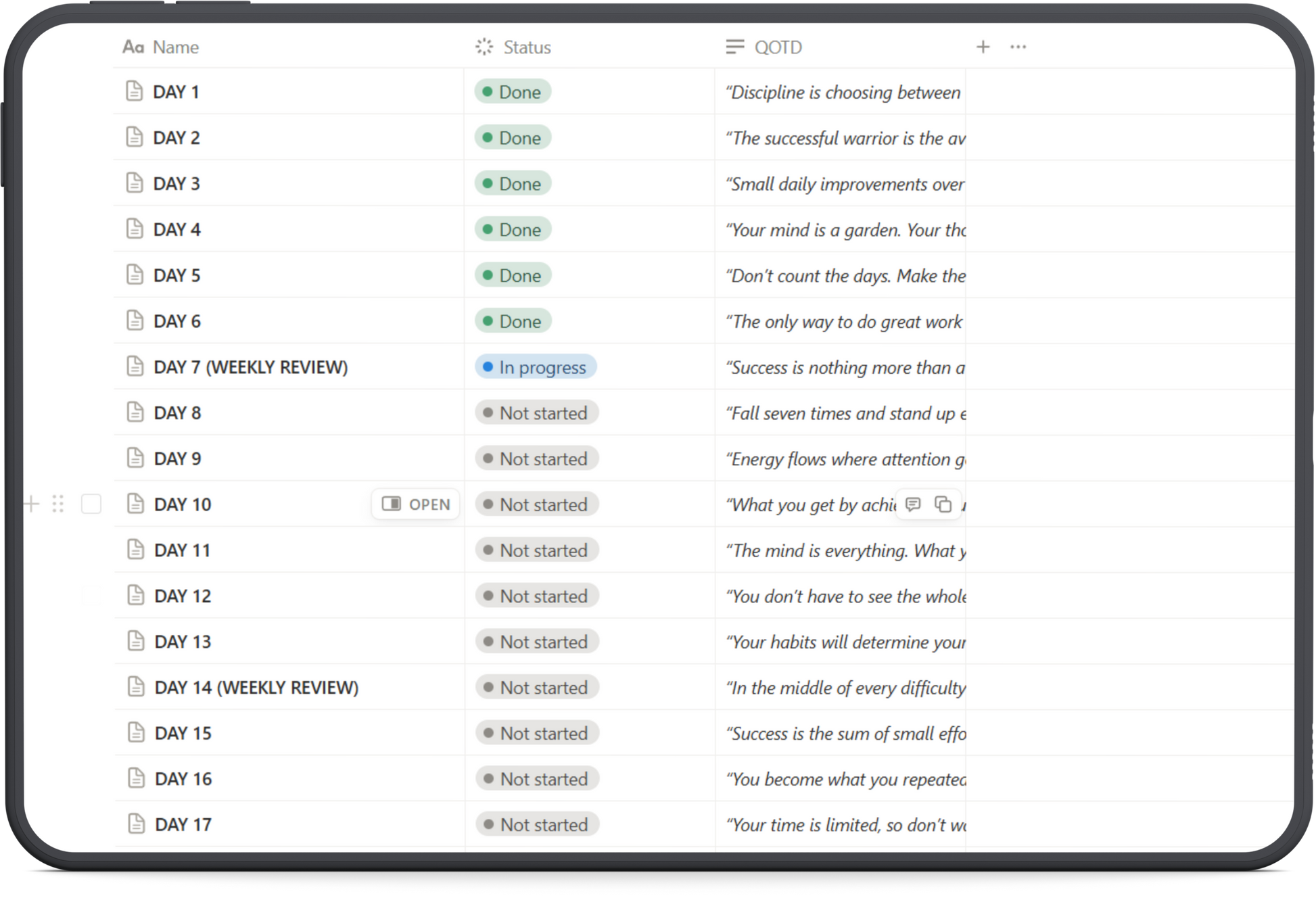Click the page icon of DAY 5

tap(135, 275)
